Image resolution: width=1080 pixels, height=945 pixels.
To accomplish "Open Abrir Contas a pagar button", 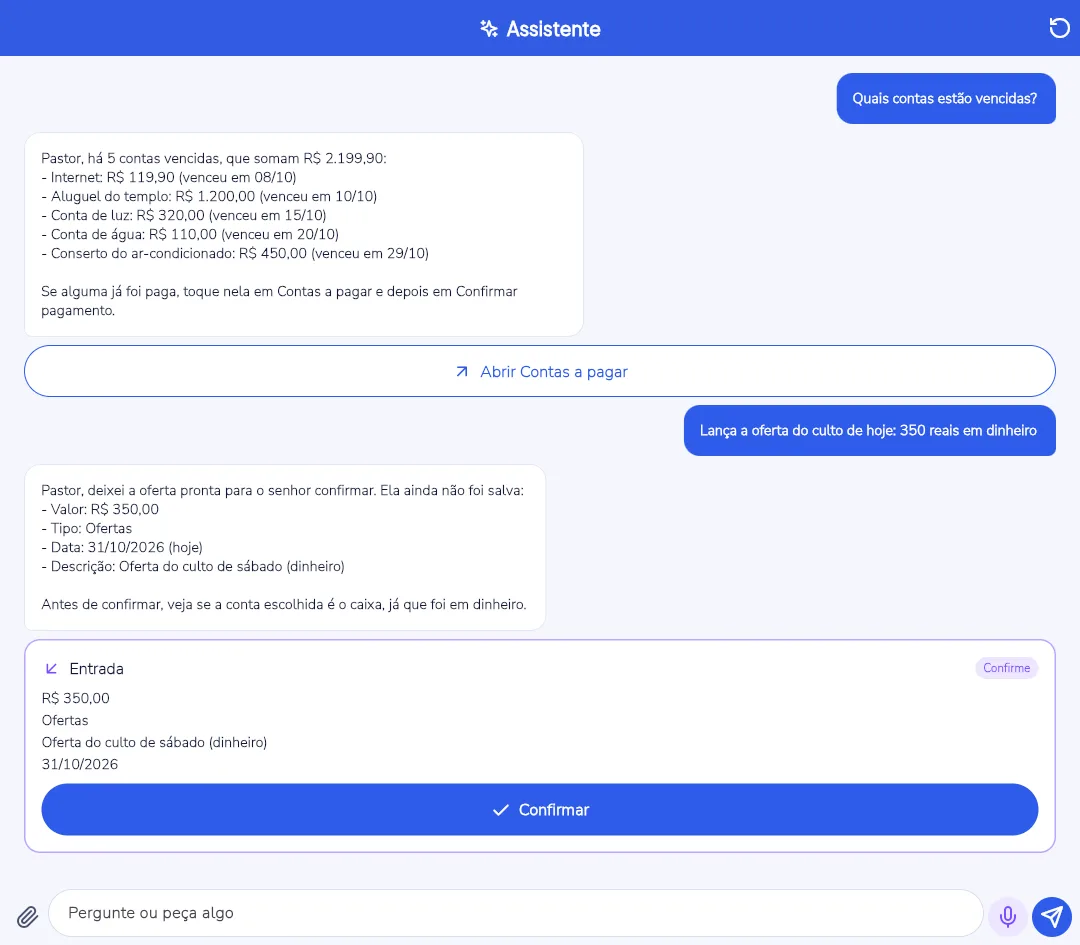I will click(539, 371).
